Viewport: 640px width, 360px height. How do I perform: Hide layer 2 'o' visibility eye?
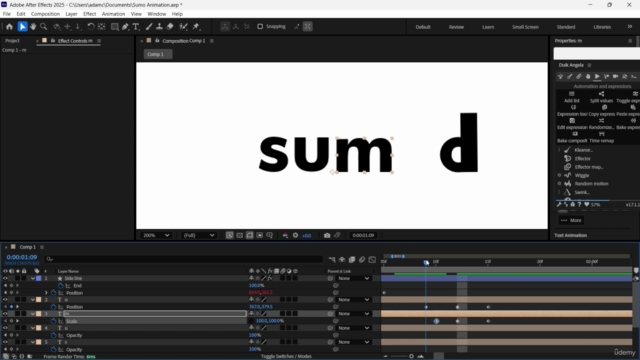tap(5, 300)
